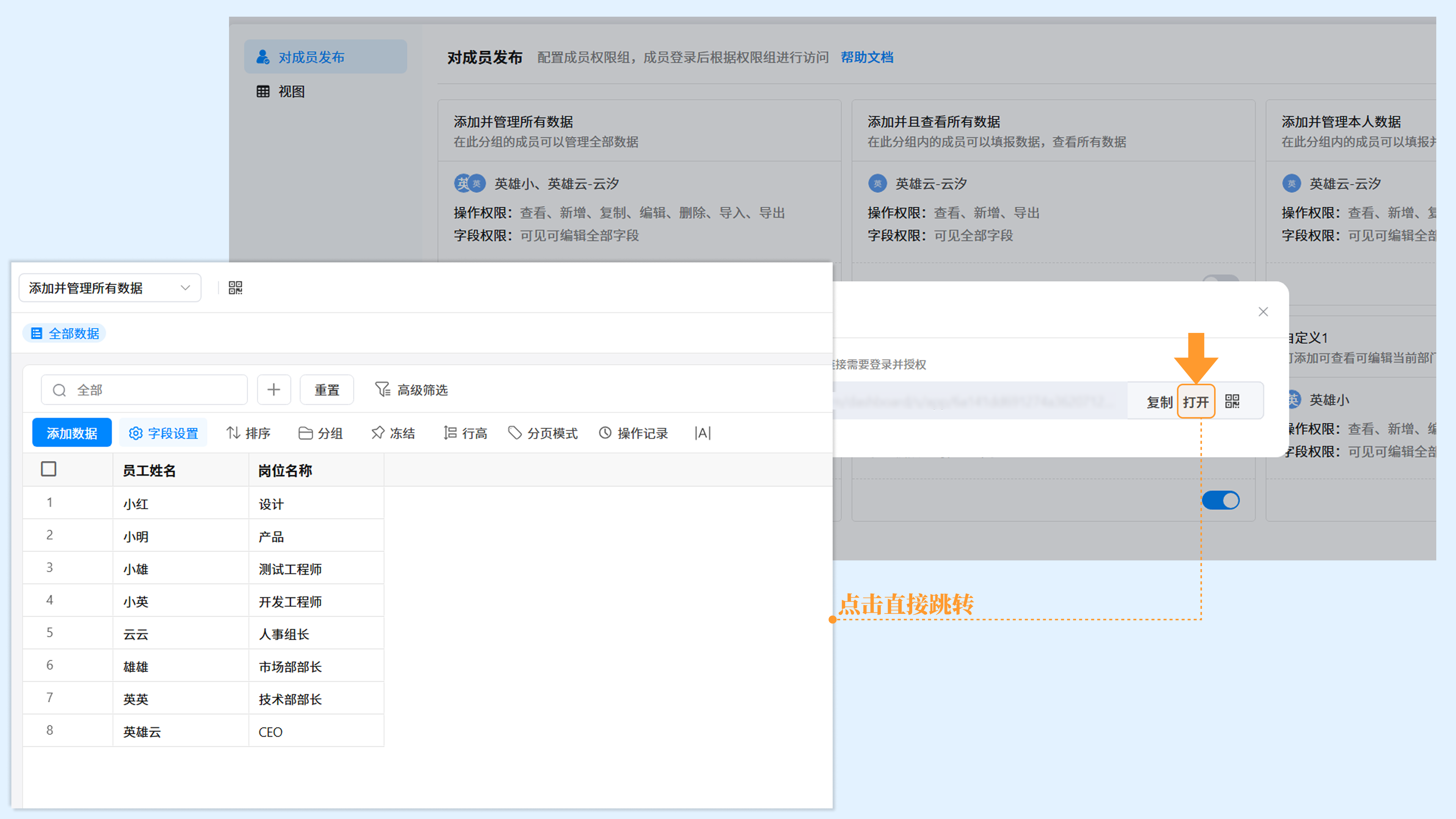The image size is (1456, 819).
Task: Click the QR code icon in link dialog
Action: point(1232,401)
